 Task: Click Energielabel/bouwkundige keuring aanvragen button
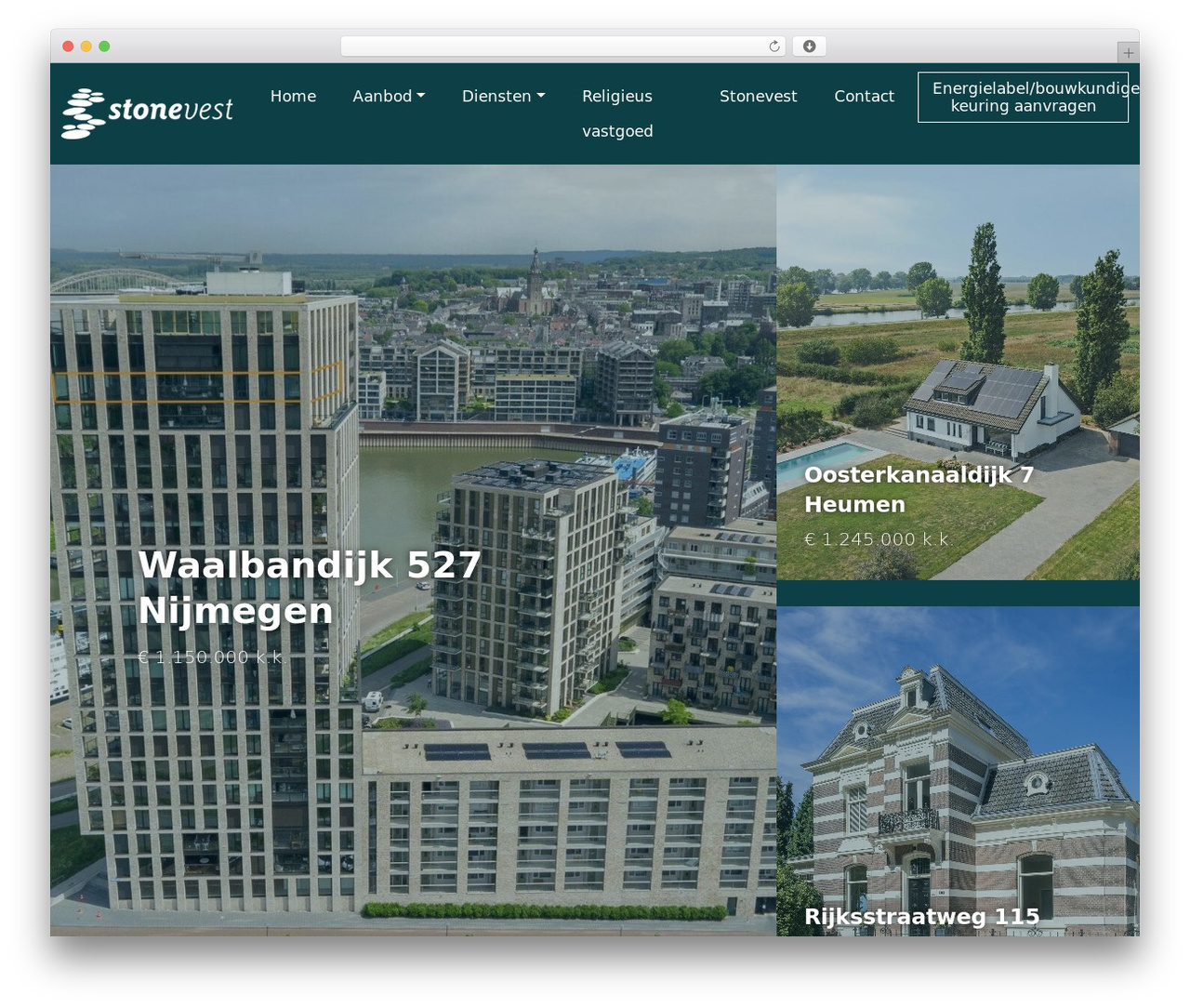1023,97
